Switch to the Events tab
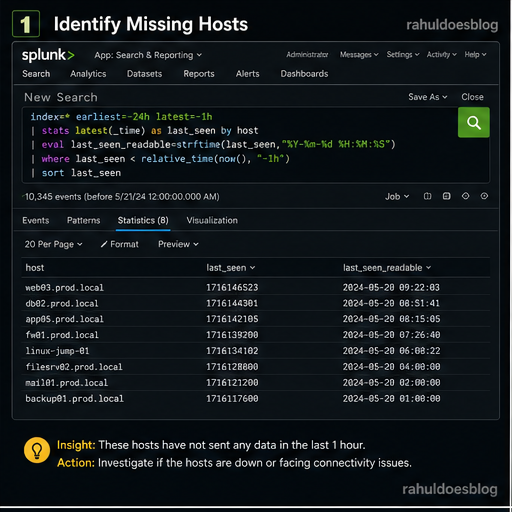The image size is (512, 512). 36,220
